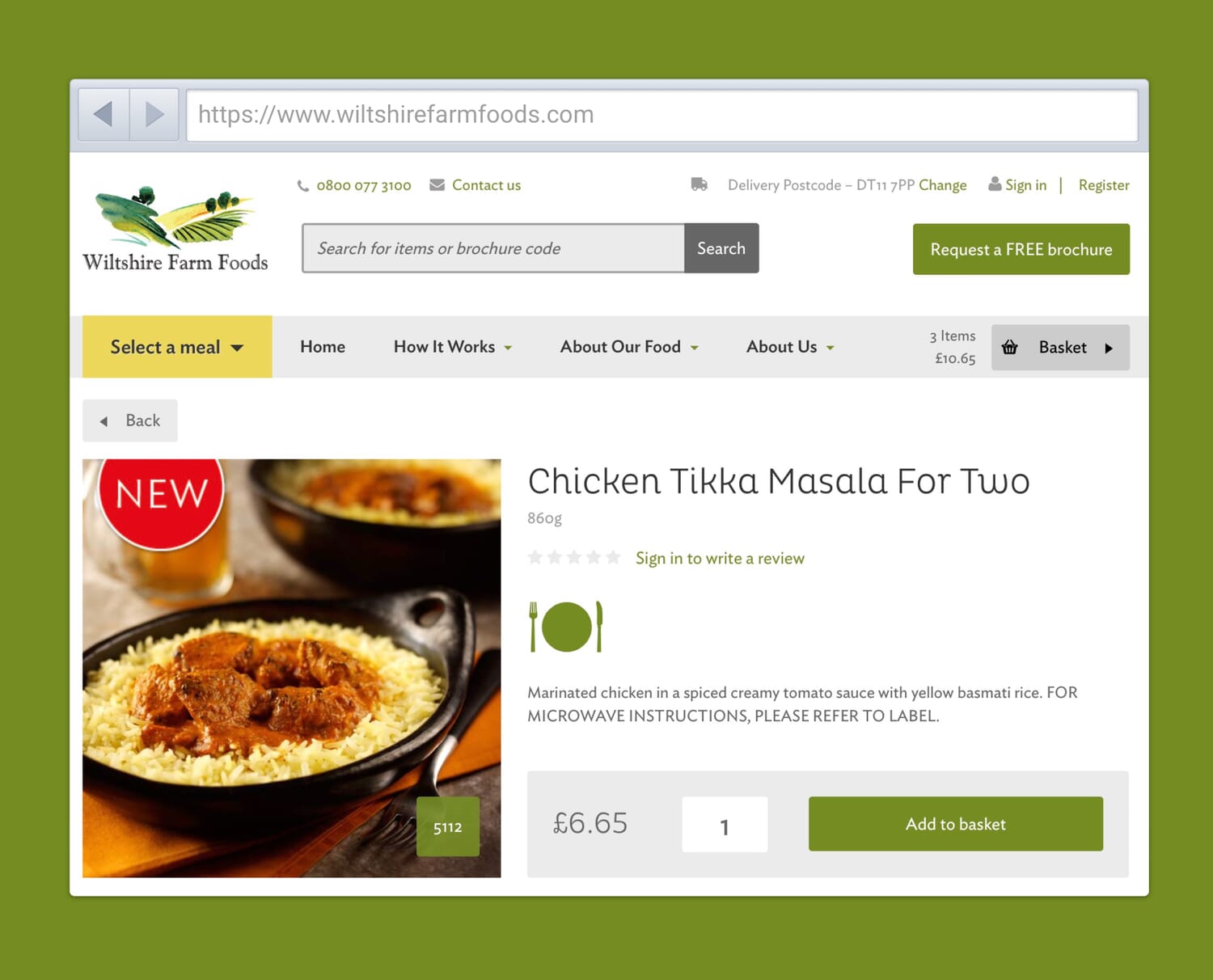Rate the product using the star rating
1213x980 pixels.
pos(574,557)
